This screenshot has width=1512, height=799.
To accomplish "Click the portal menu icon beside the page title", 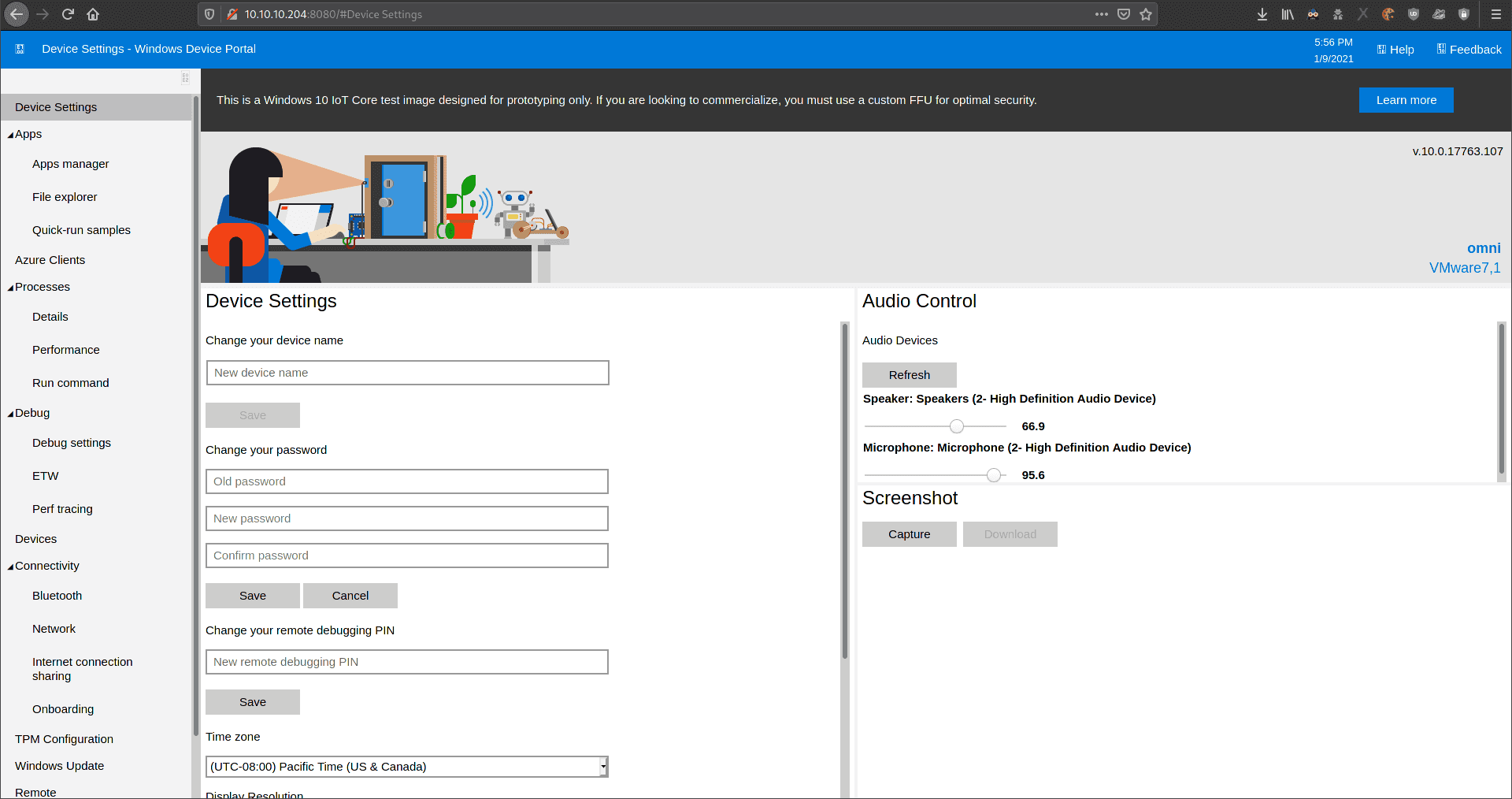I will click(20, 49).
